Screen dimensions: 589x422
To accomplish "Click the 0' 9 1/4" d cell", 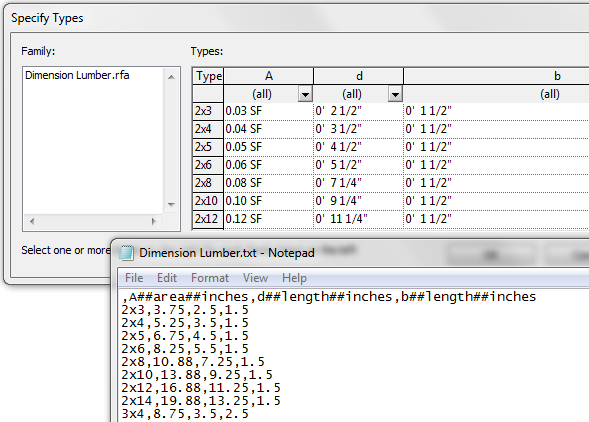I will coord(359,201).
